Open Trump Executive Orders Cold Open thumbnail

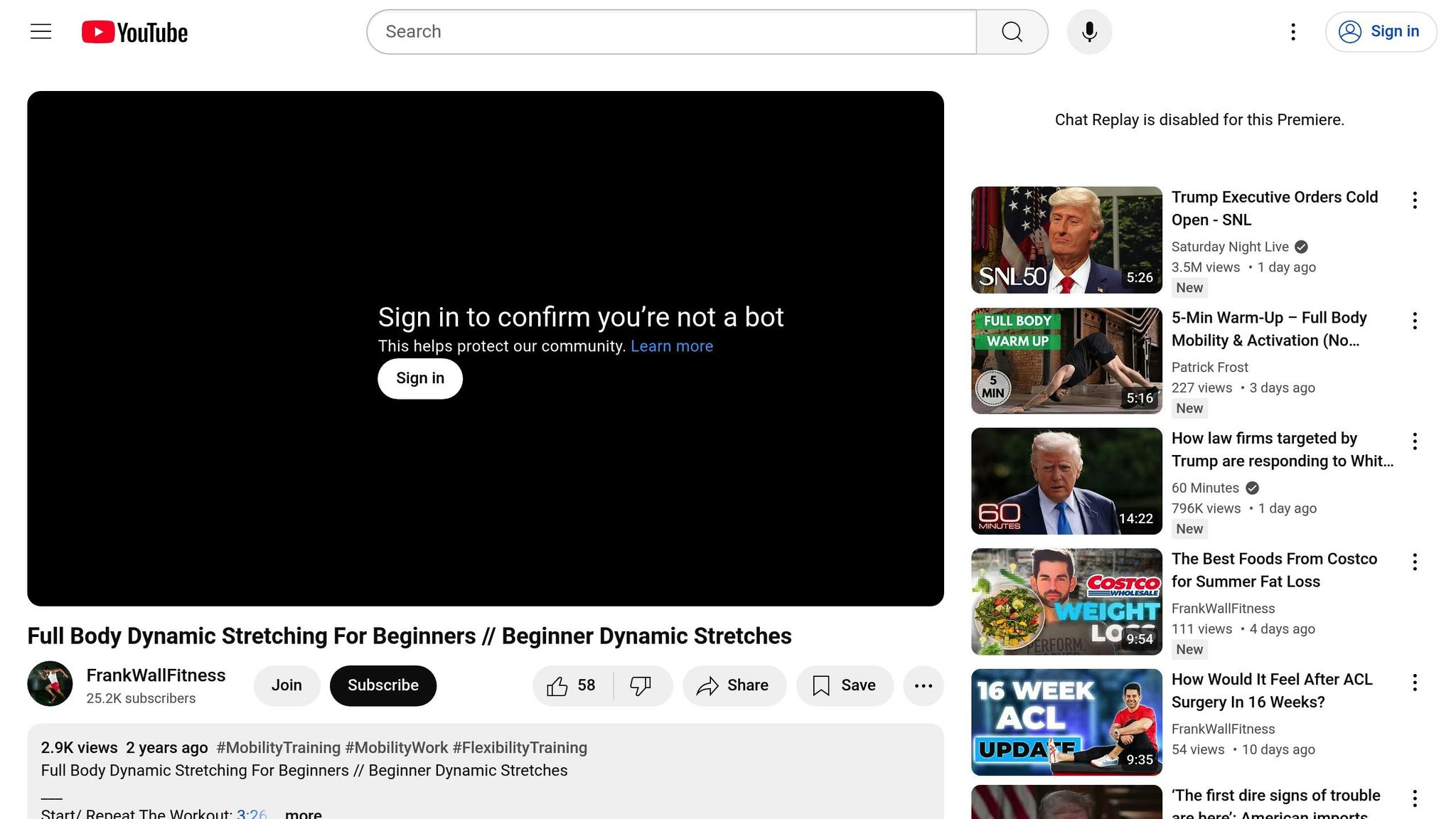(1066, 240)
